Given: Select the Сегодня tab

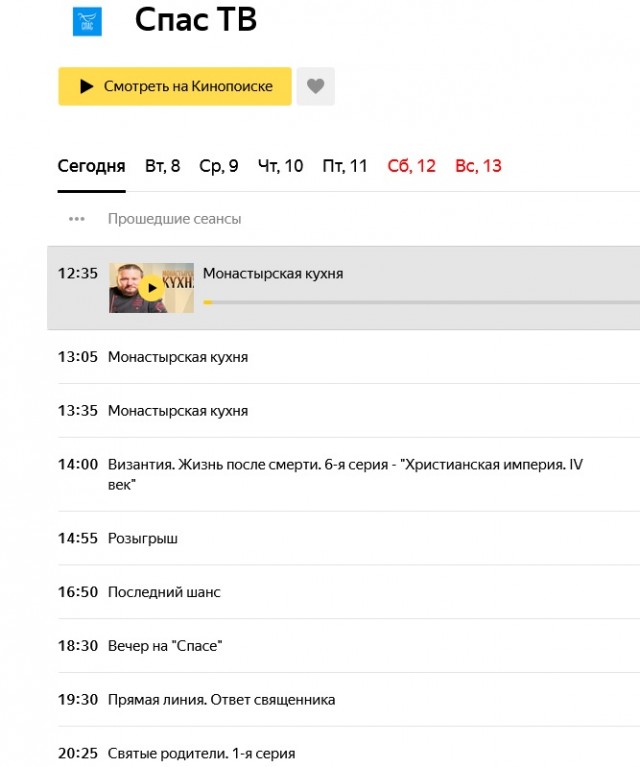Looking at the screenshot, I should [91, 166].
